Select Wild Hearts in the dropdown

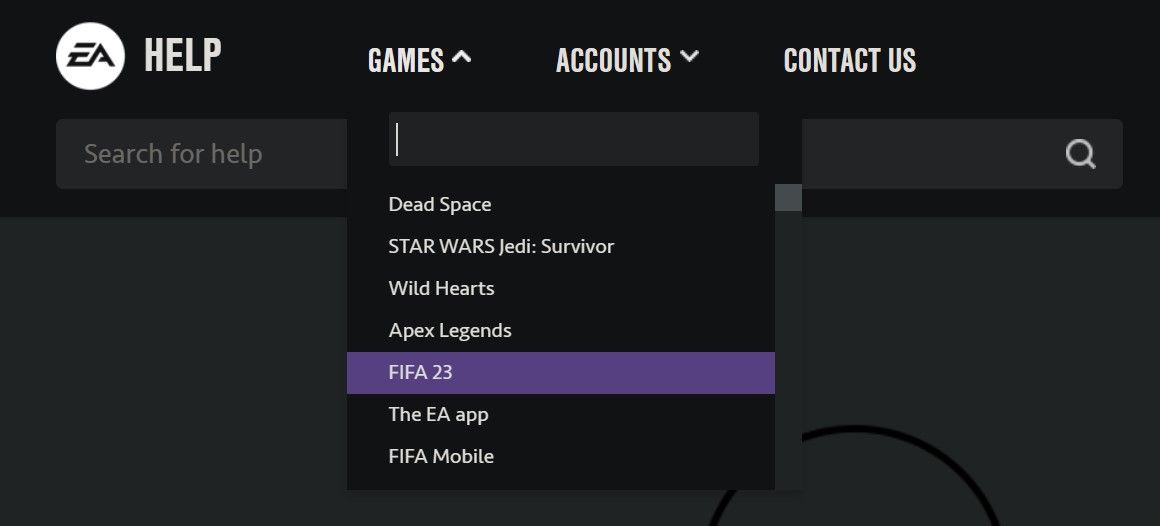point(441,289)
